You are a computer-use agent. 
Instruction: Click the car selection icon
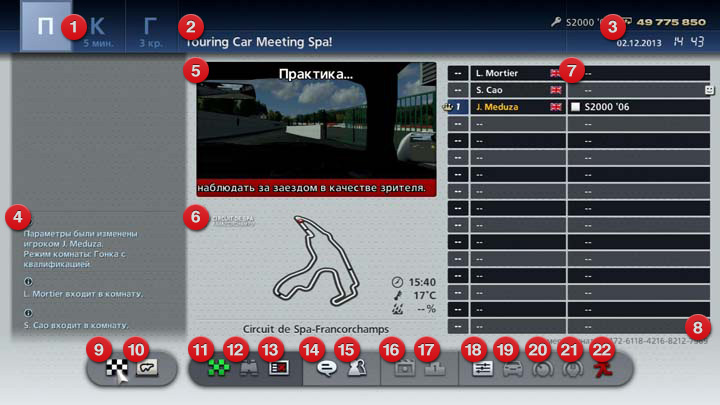pos(509,368)
